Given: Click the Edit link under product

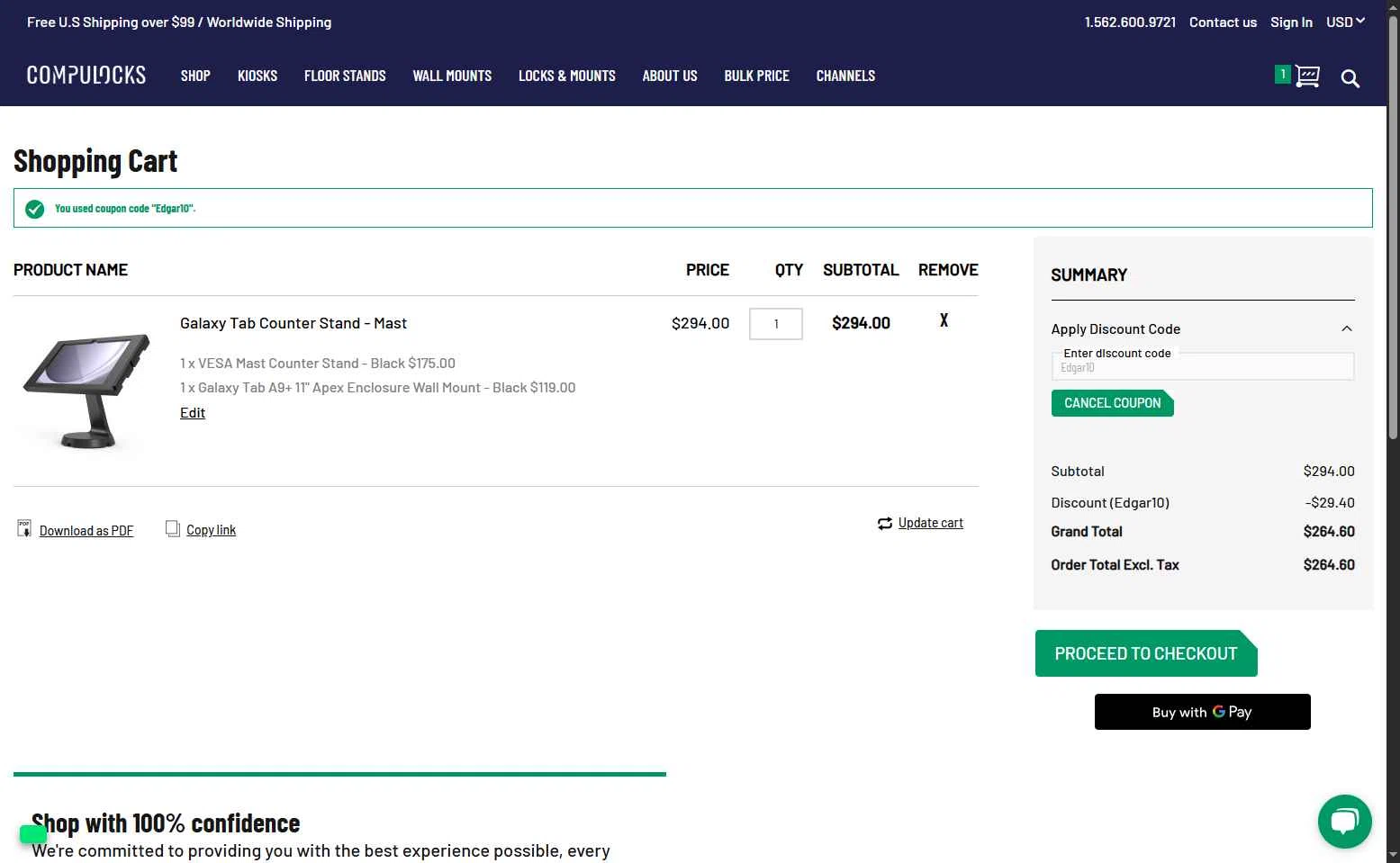Looking at the screenshot, I should pyautogui.click(x=193, y=412).
